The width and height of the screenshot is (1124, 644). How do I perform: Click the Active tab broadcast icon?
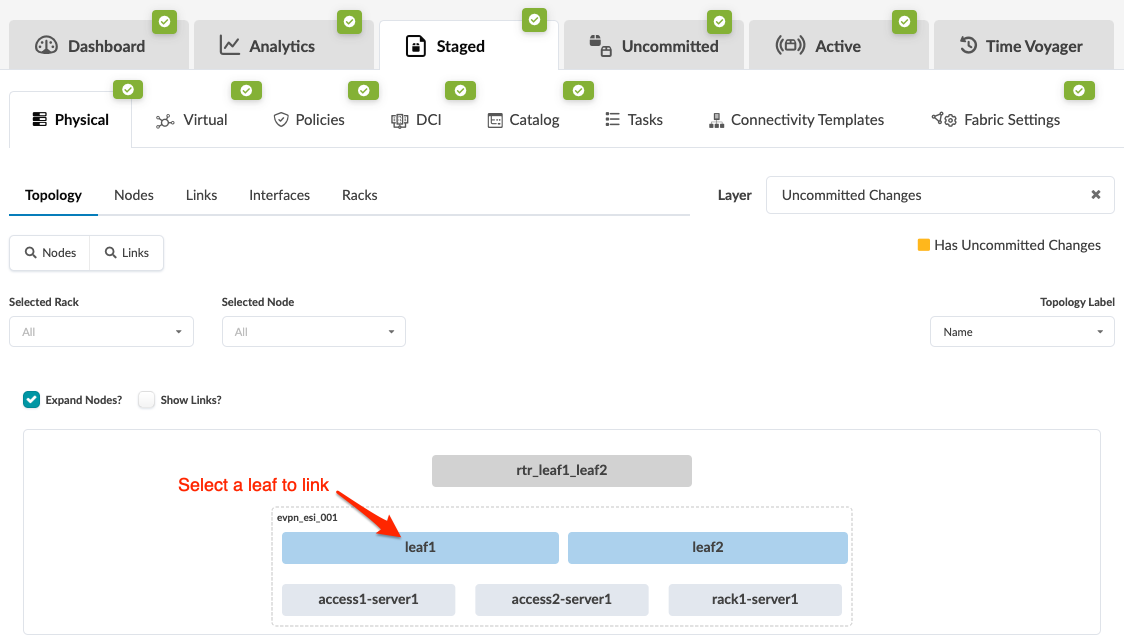click(x=790, y=46)
